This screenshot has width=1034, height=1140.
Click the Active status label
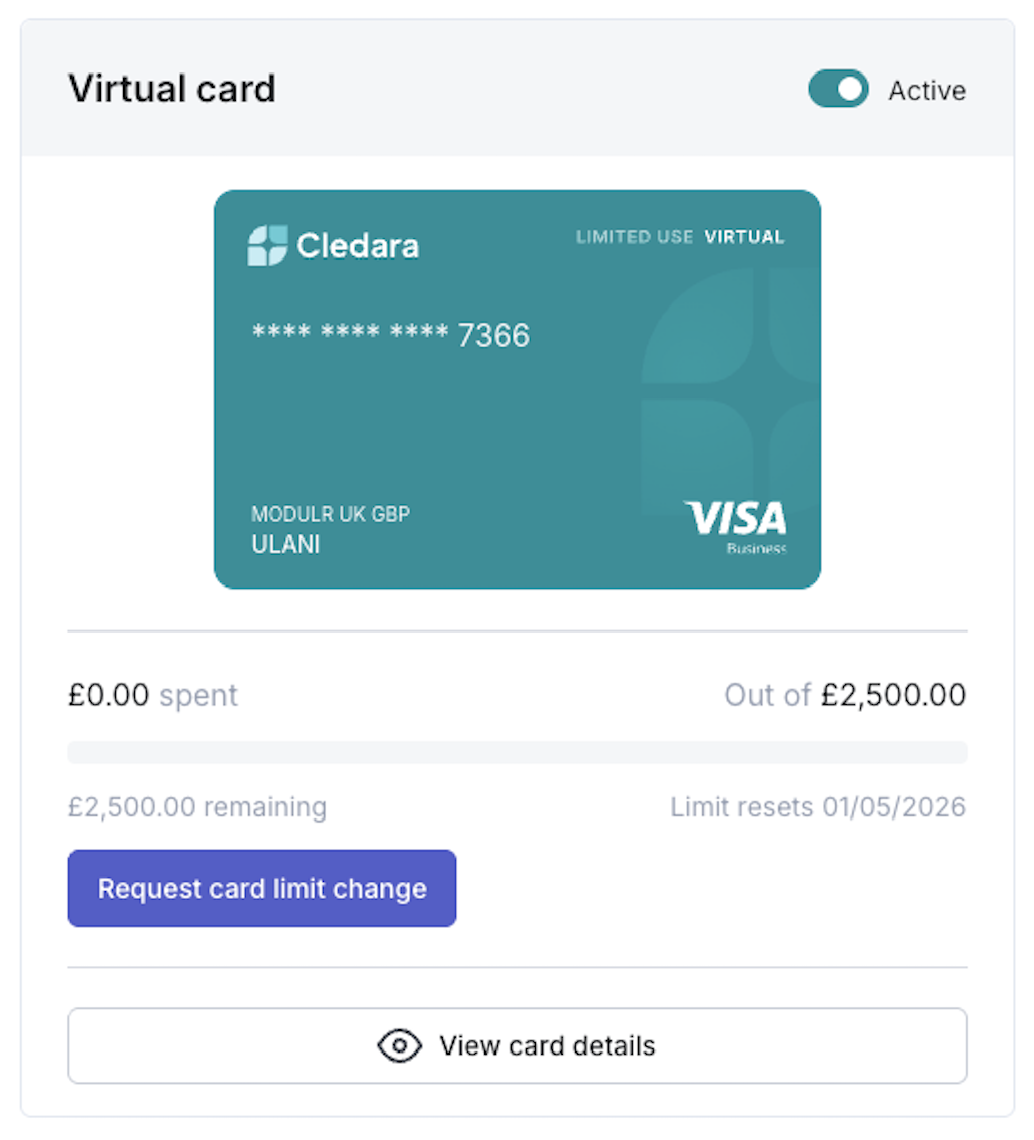coord(927,91)
